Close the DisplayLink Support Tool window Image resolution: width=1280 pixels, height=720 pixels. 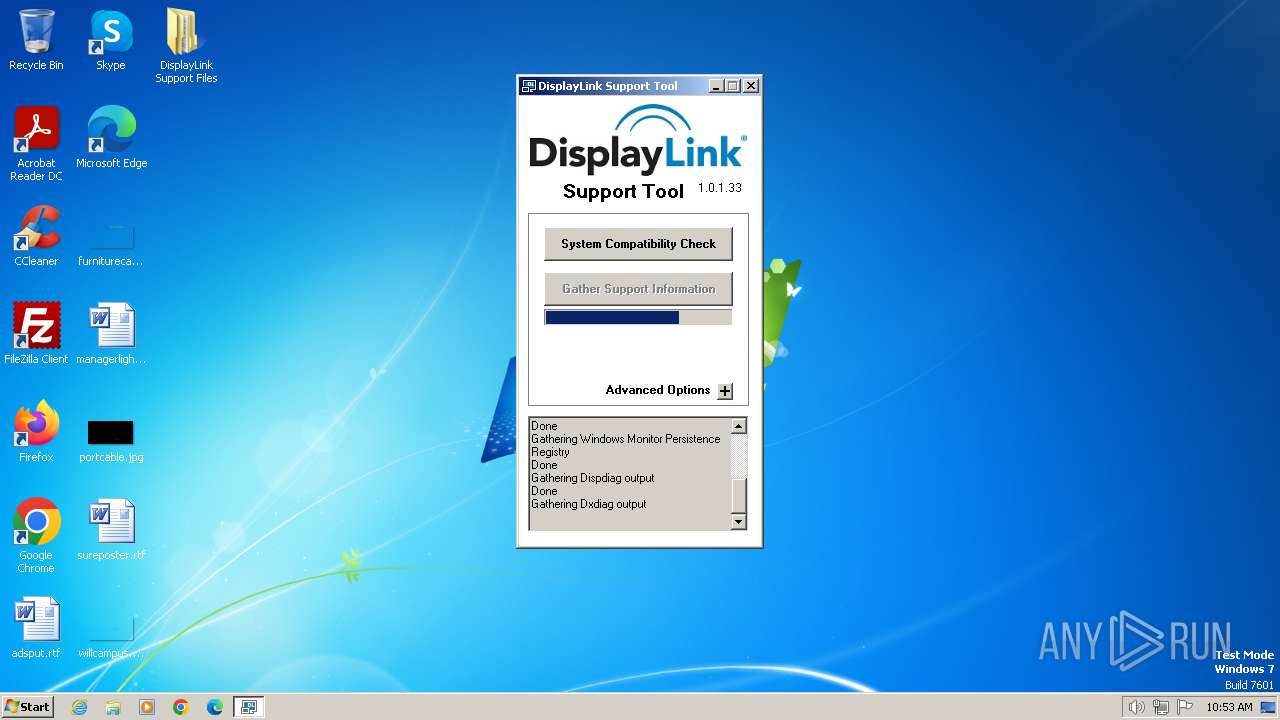pyautogui.click(x=751, y=86)
